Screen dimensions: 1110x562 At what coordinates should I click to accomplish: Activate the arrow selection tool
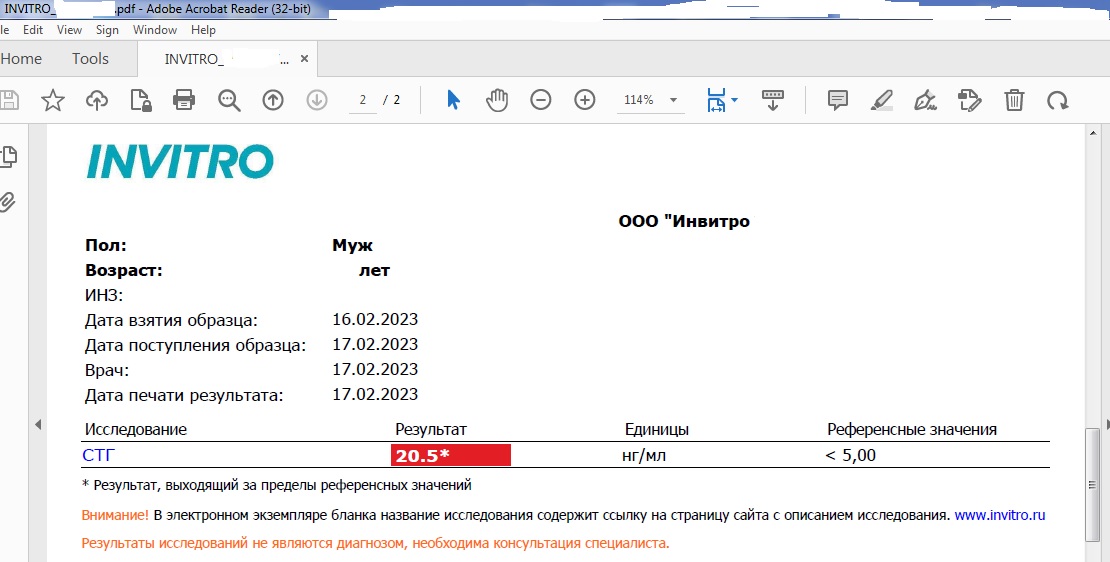(453, 100)
